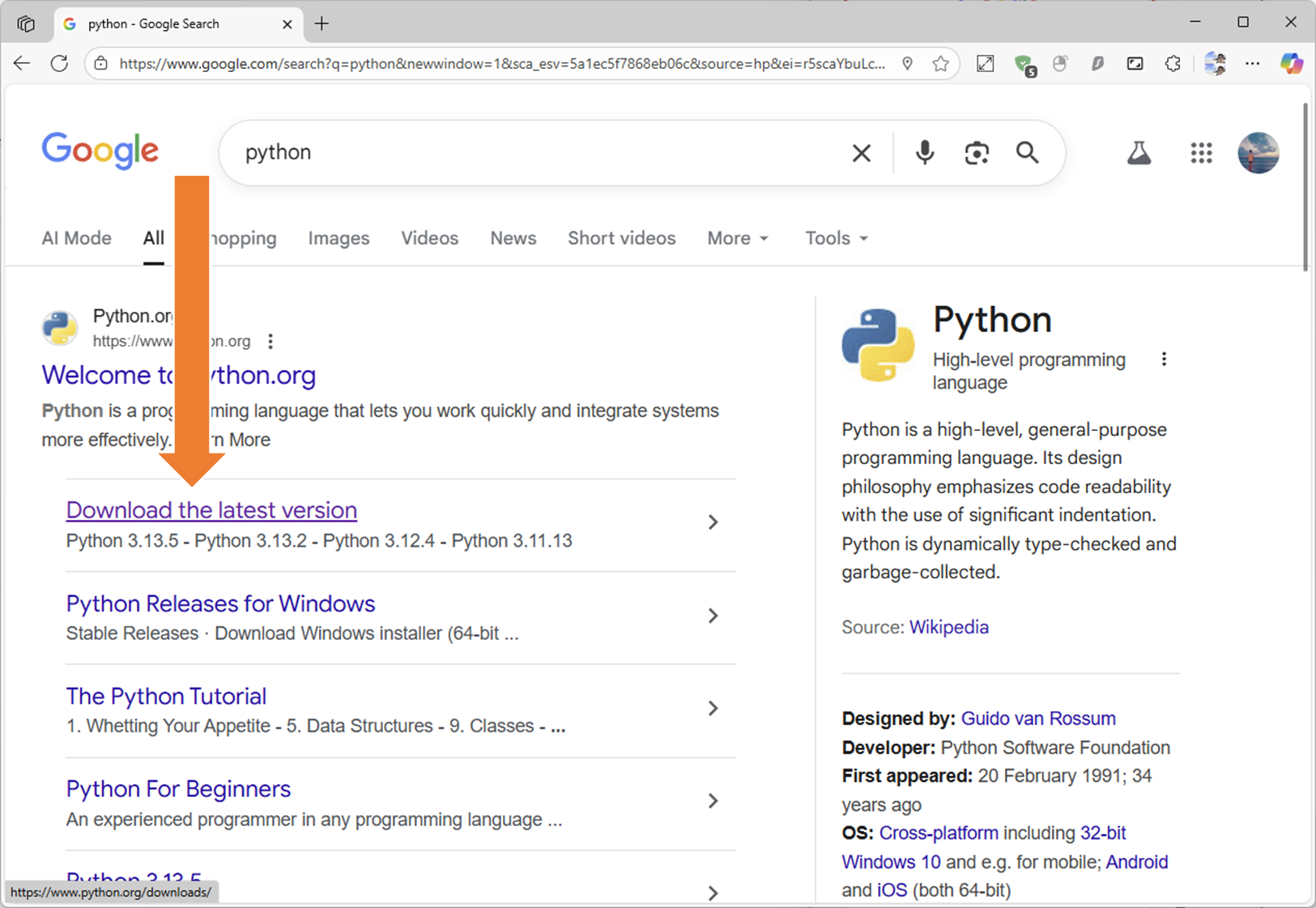Click the Python logo in knowledge panel
The image size is (1316, 908).
pos(878,345)
